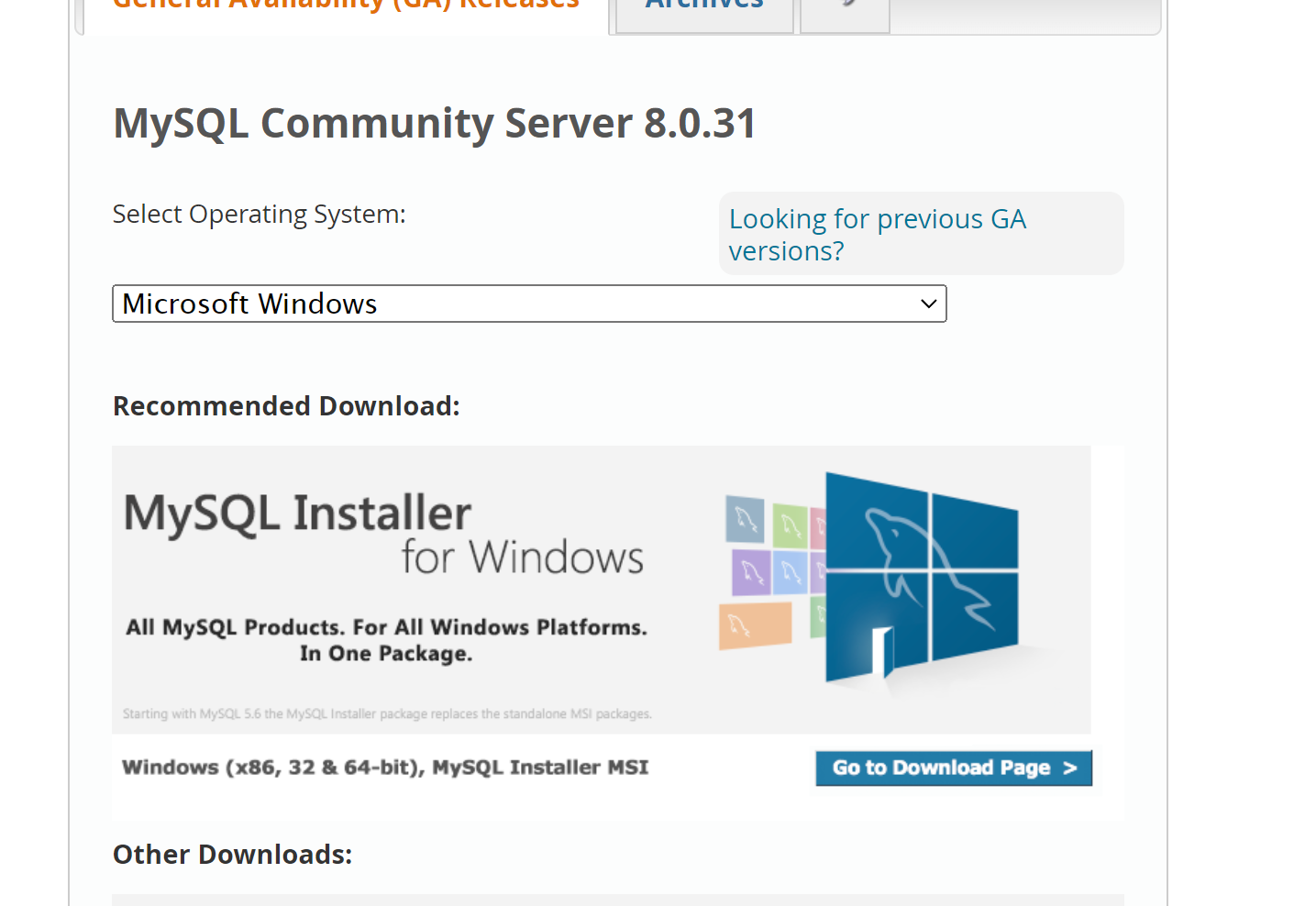Click the 'Starting with MySQL 5.6' note text
1316x906 pixels.
[x=387, y=713]
